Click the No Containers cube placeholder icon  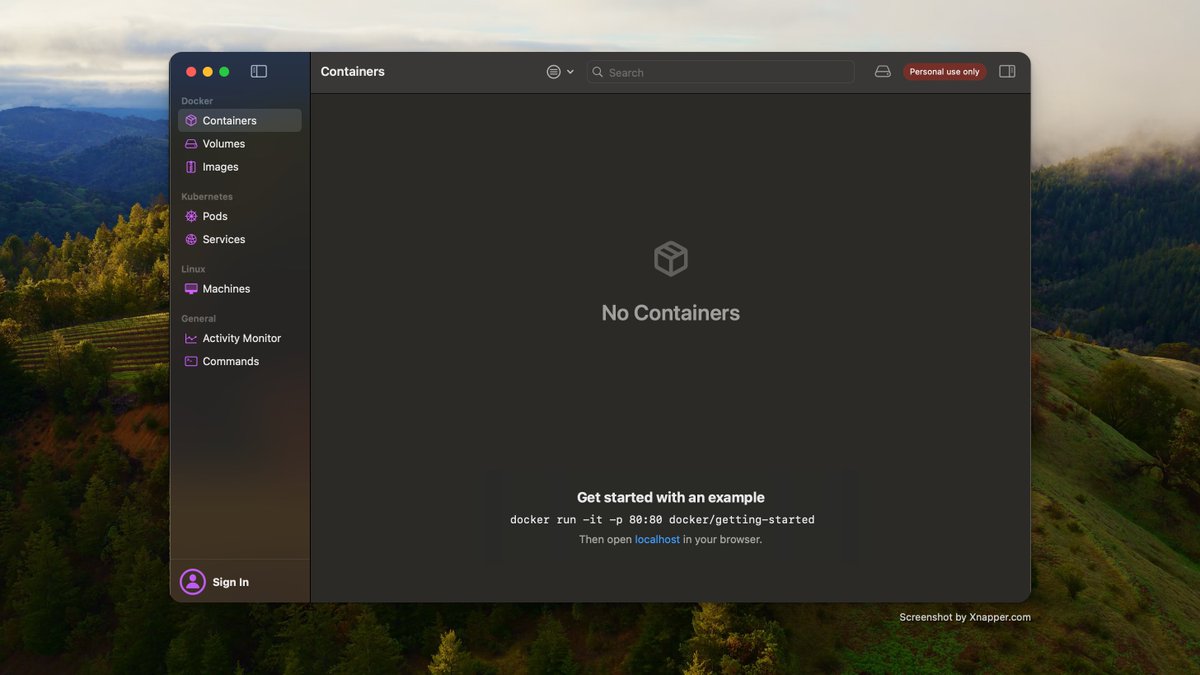671,259
